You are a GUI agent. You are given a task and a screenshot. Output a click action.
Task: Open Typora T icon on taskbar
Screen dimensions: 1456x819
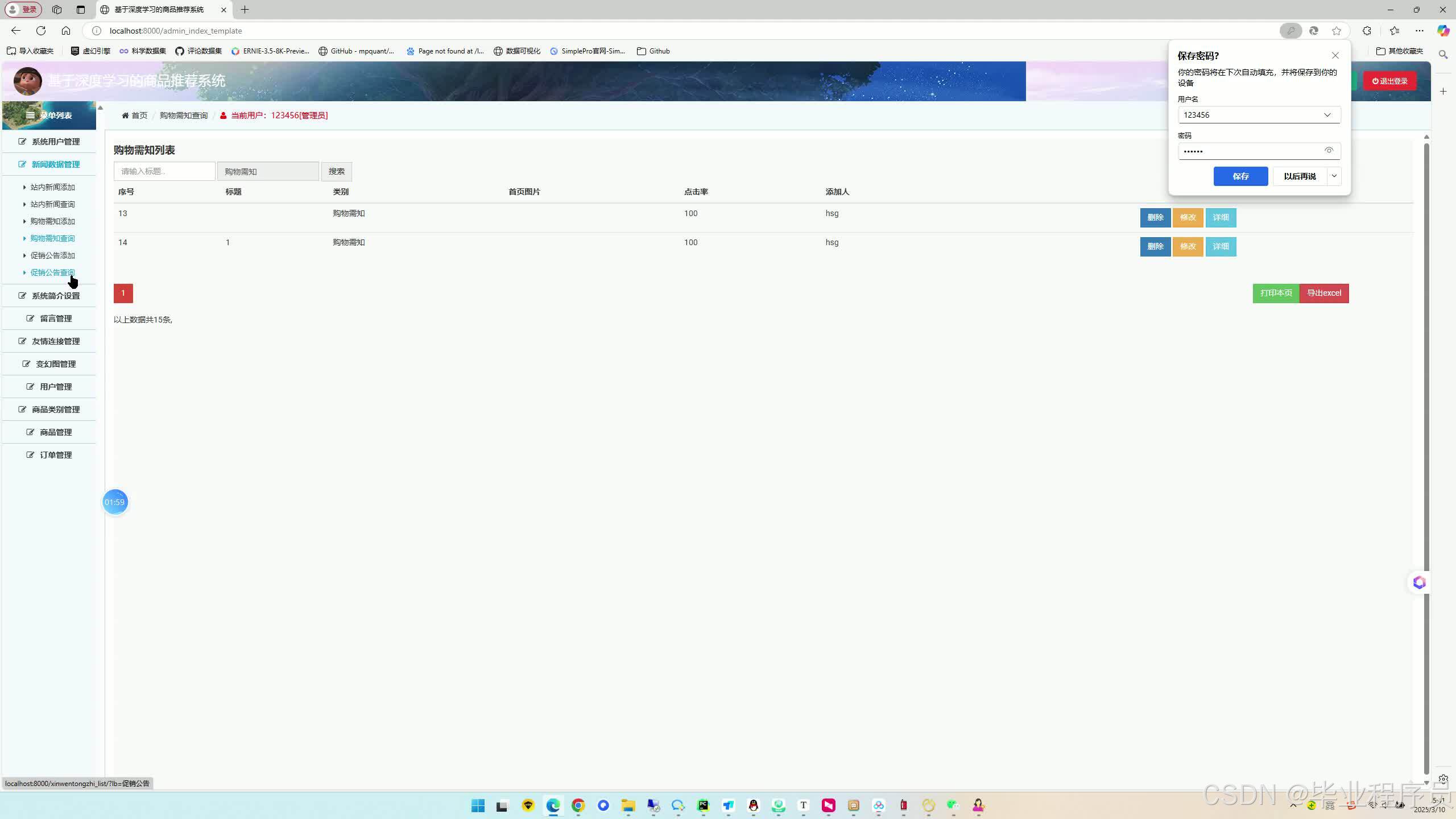tap(803, 805)
